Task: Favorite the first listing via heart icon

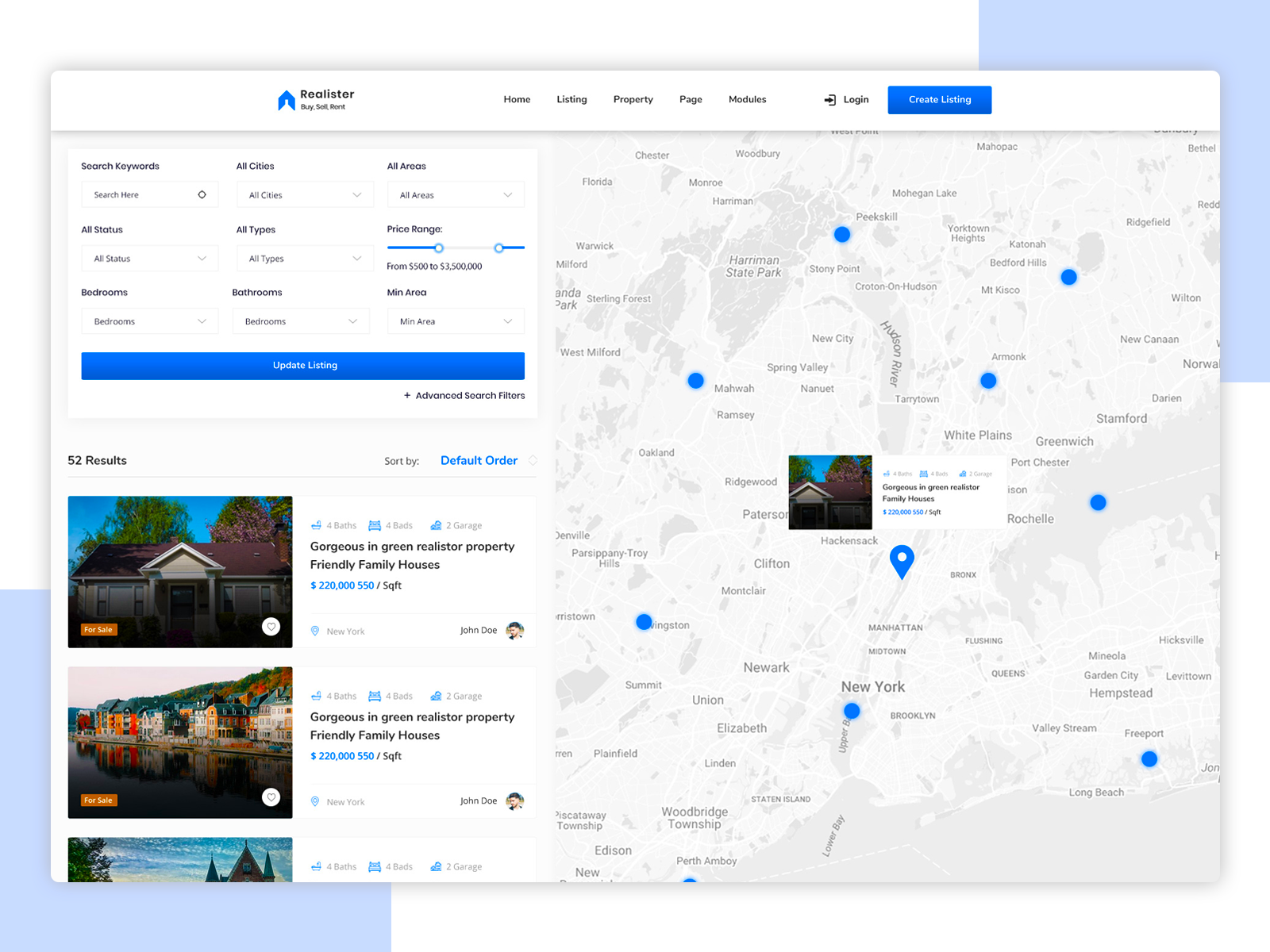Action: pos(271,627)
